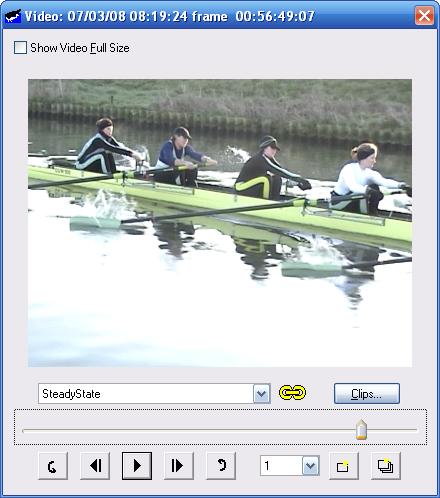Create a new clip with the single-frame icon
This screenshot has height=498, width=440.
344,466
